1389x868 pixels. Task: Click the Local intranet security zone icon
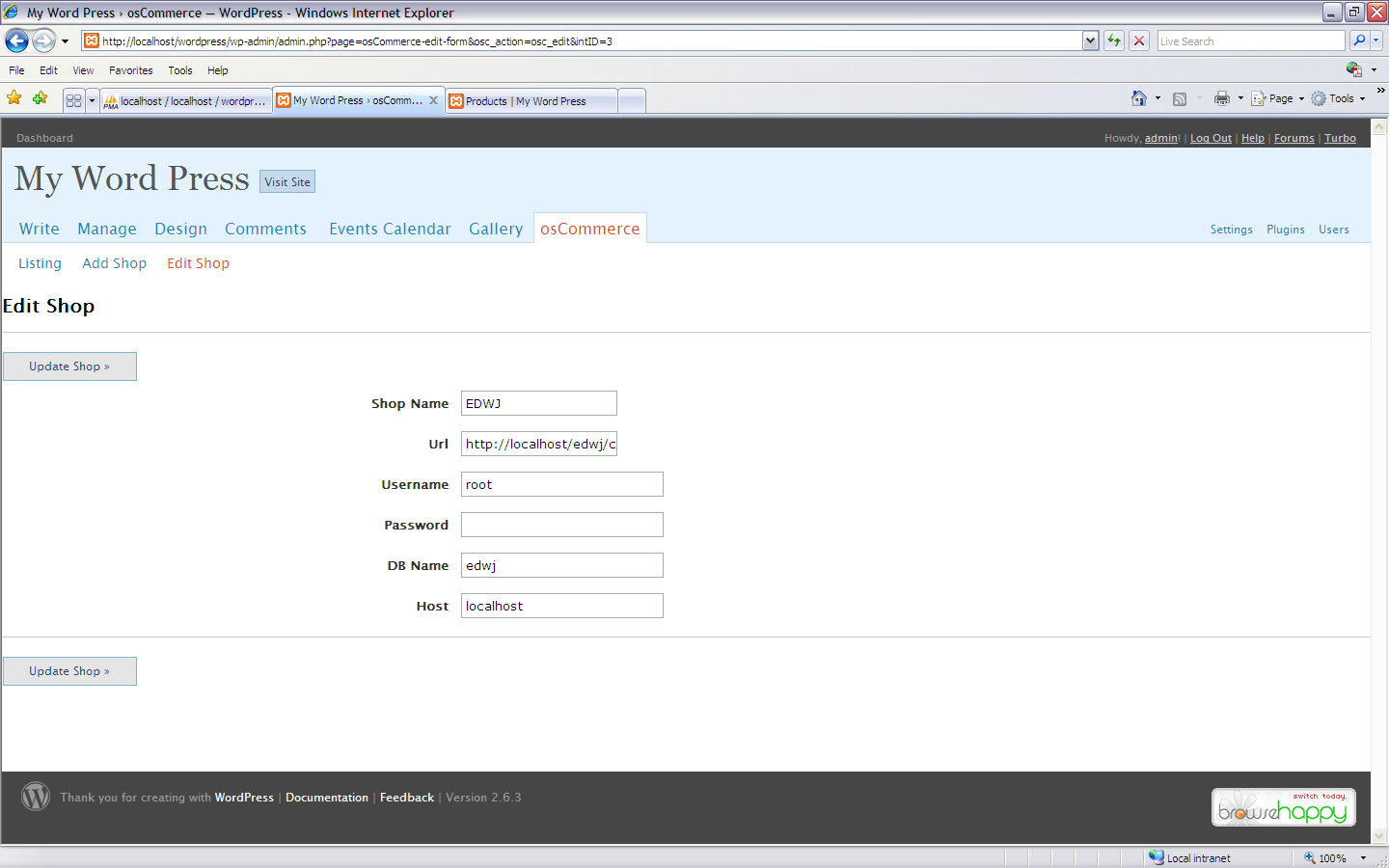[1157, 857]
